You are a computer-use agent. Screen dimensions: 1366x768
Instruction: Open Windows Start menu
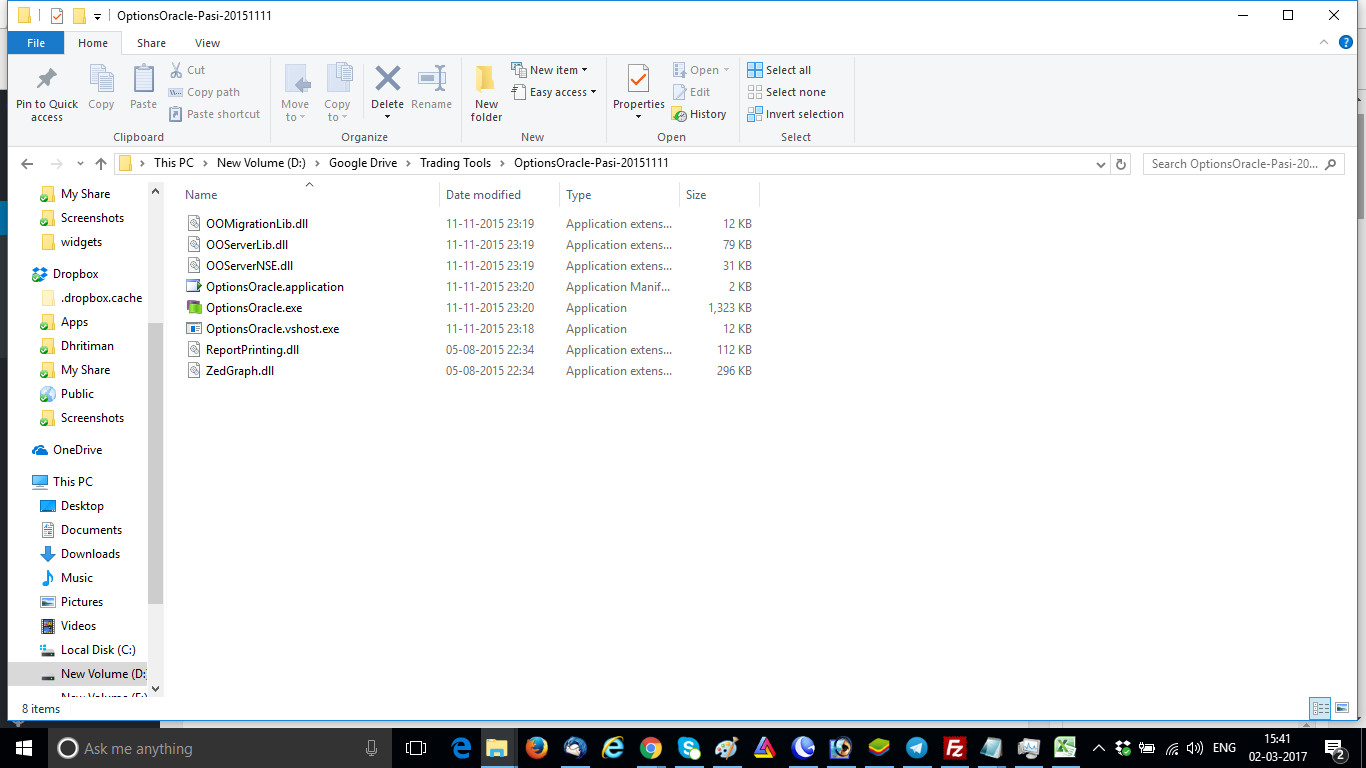click(x=24, y=748)
